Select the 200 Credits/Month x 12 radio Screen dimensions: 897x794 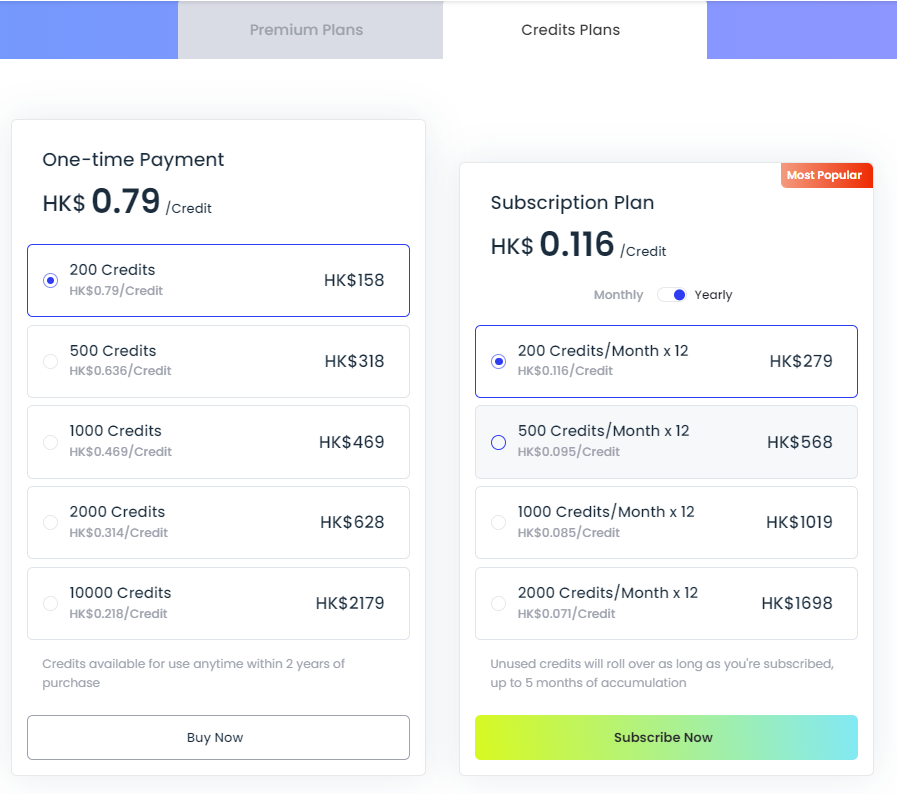point(498,362)
